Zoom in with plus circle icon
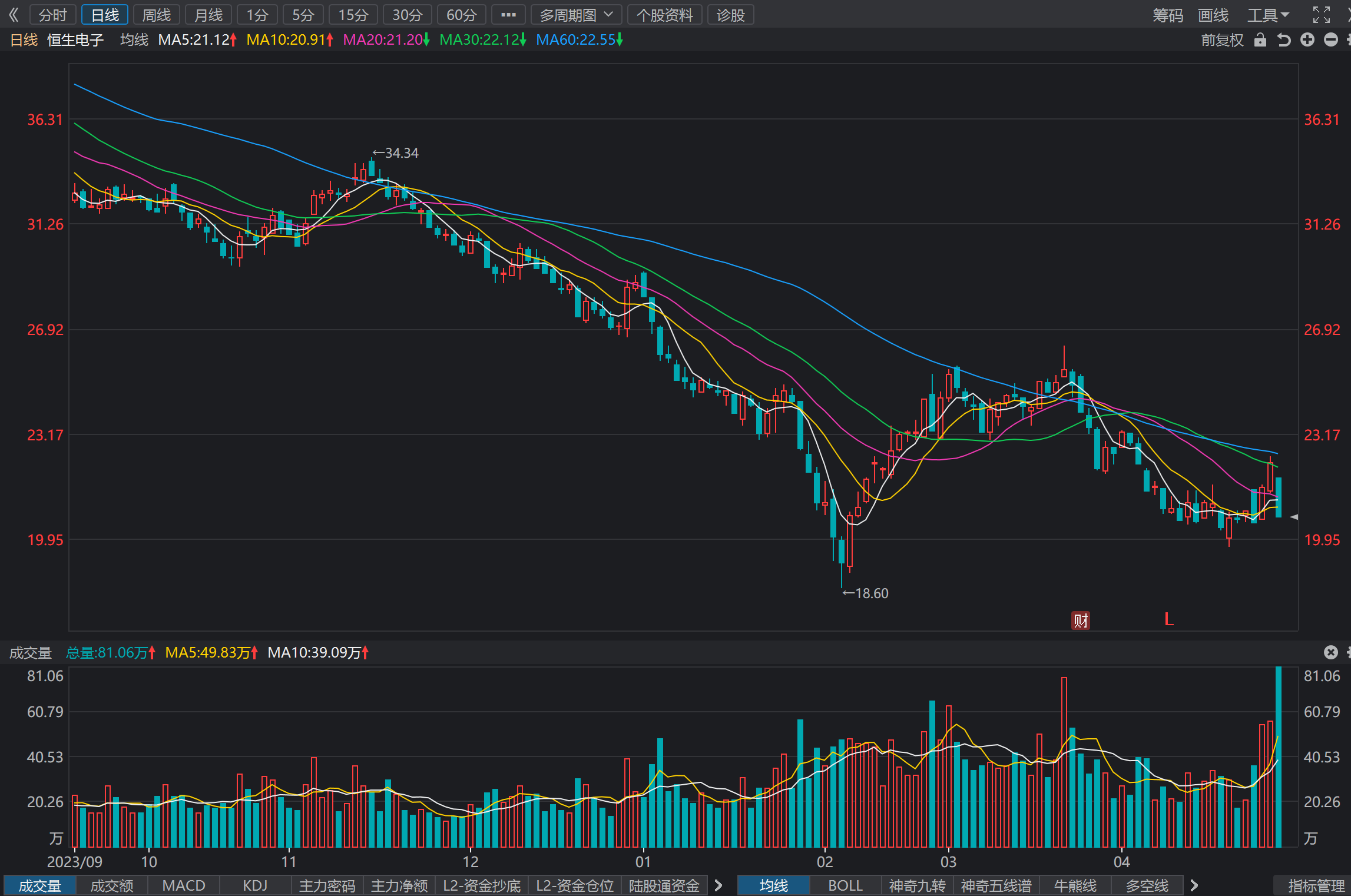The width and height of the screenshot is (1351, 896). (1307, 39)
